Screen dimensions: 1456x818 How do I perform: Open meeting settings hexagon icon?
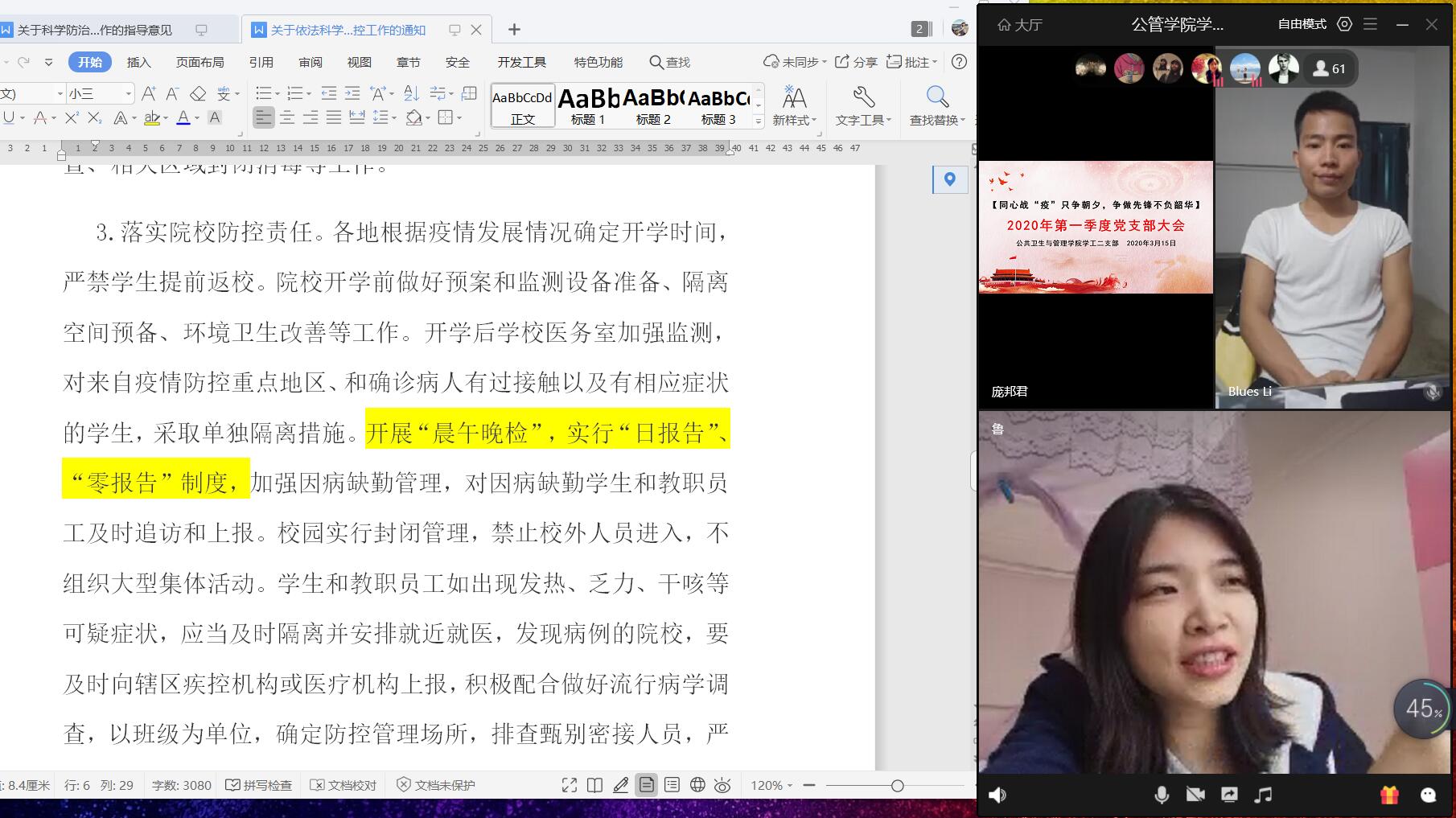click(x=1344, y=24)
